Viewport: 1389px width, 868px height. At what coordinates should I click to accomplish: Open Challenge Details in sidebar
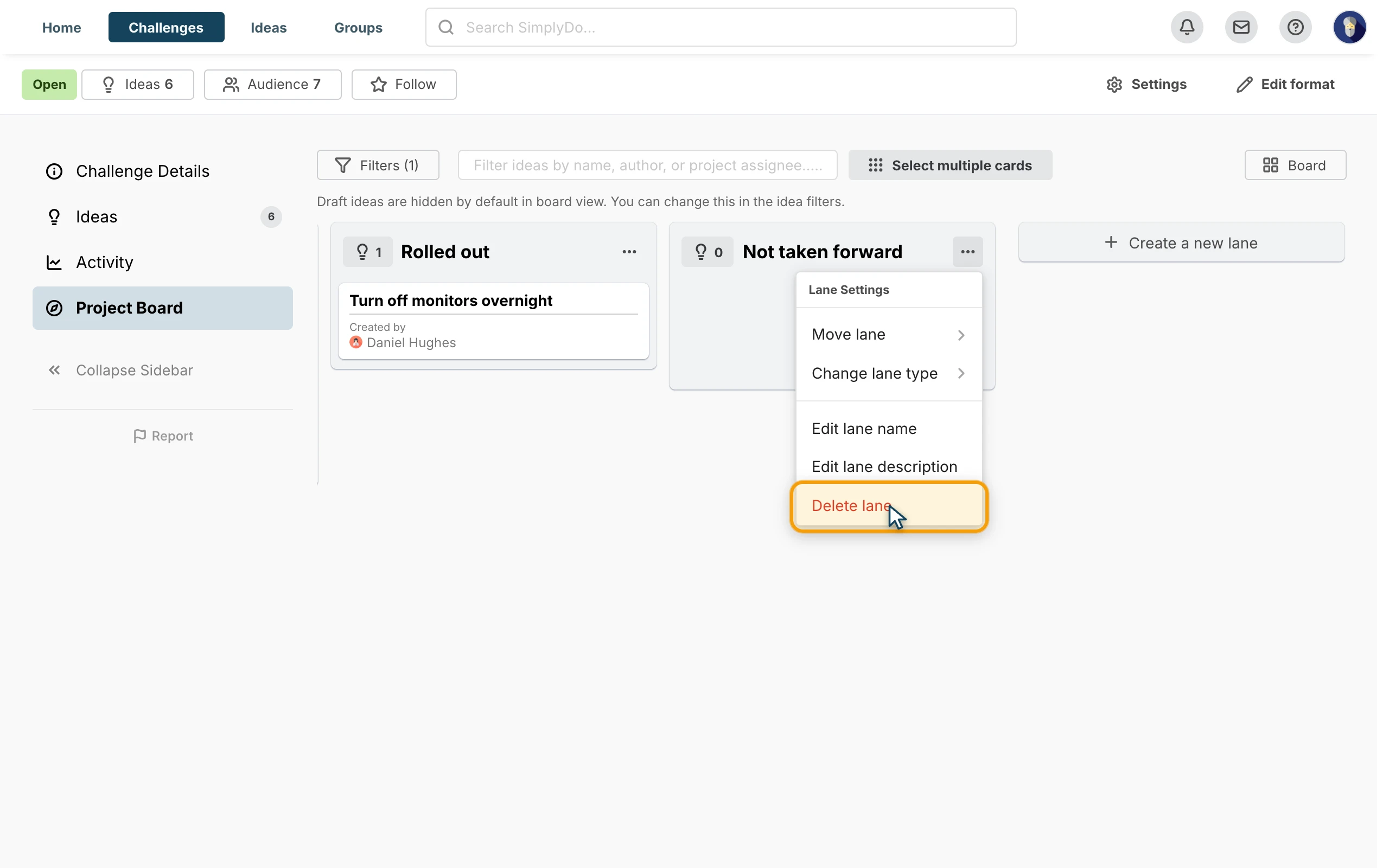(x=162, y=171)
